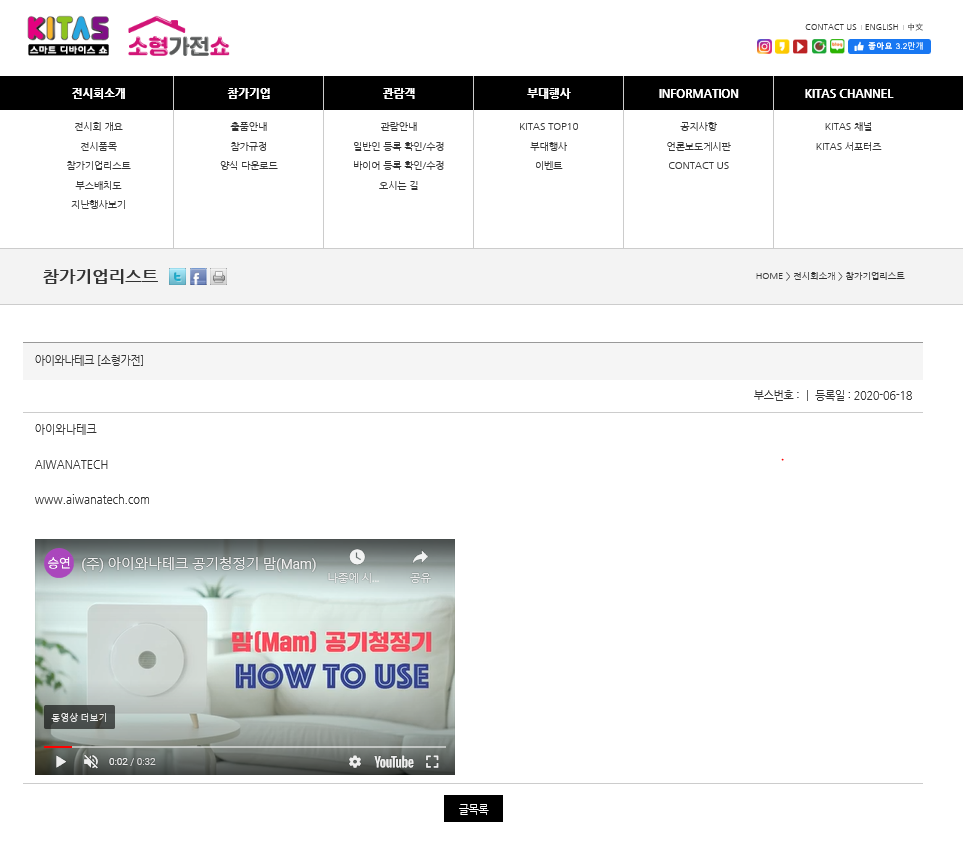963x845 pixels.
Task: Click the 승연 channel avatar
Action: coord(59,563)
